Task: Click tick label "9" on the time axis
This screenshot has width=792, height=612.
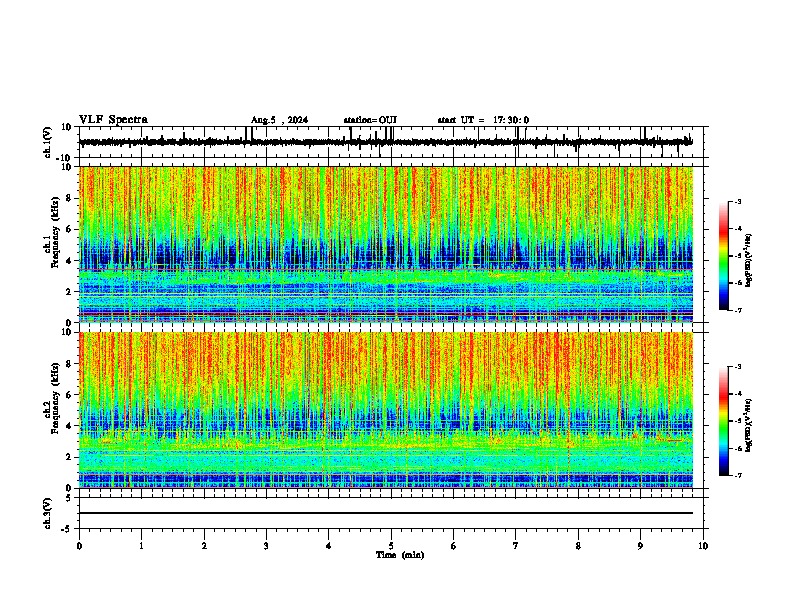Action: pos(640,546)
